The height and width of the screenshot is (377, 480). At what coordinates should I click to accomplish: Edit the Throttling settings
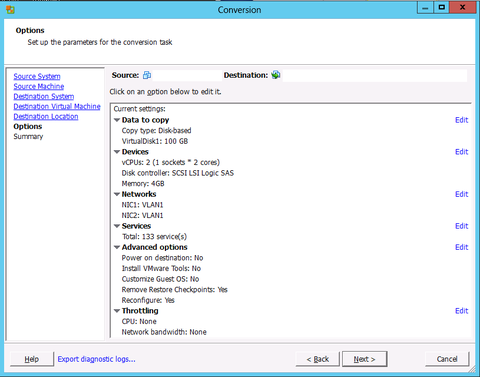coord(462,311)
